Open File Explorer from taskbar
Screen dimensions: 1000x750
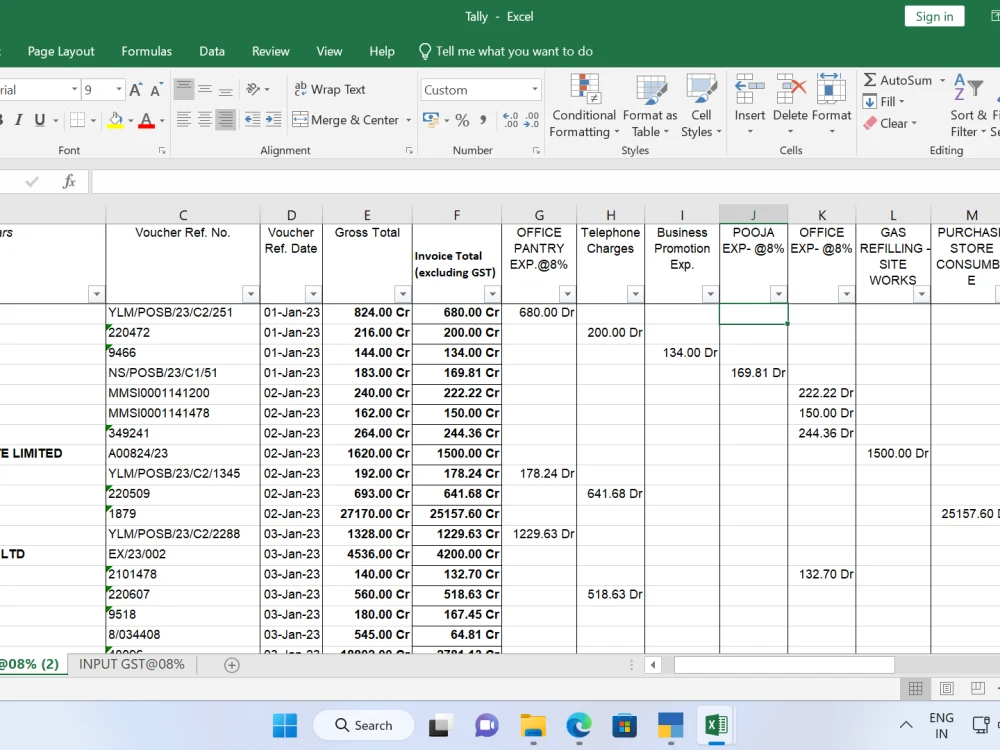point(533,725)
